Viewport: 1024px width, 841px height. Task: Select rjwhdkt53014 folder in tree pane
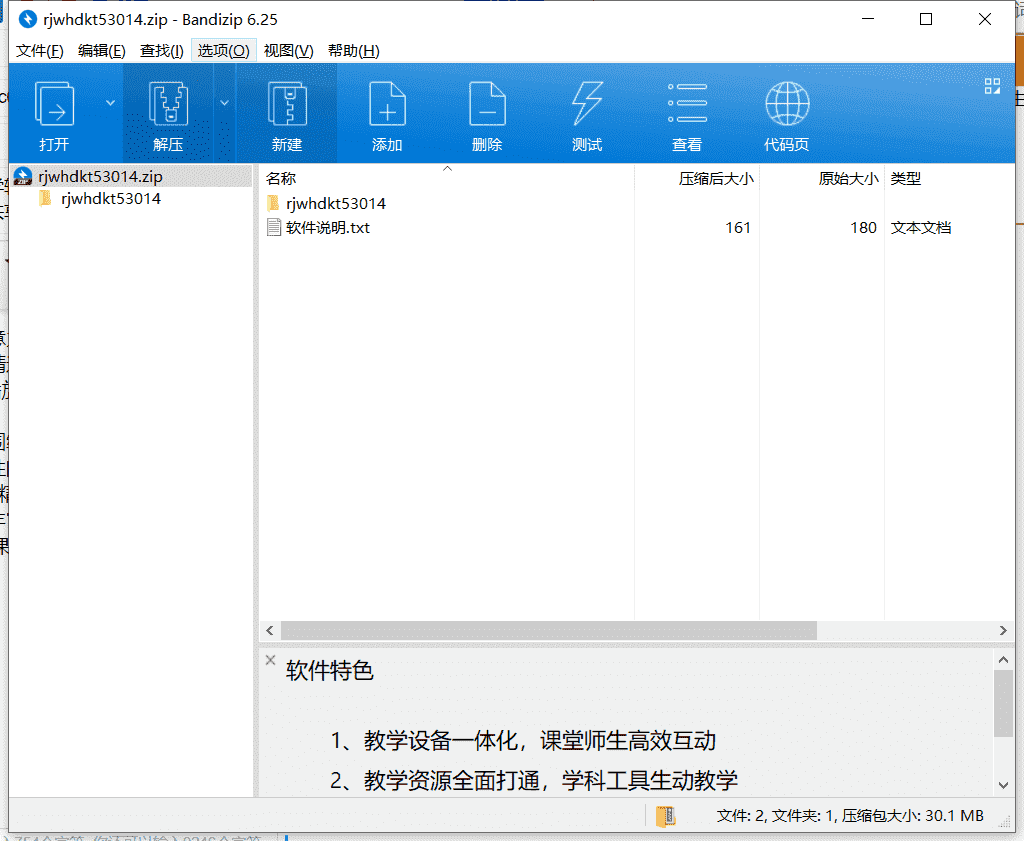pyautogui.click(x=111, y=198)
